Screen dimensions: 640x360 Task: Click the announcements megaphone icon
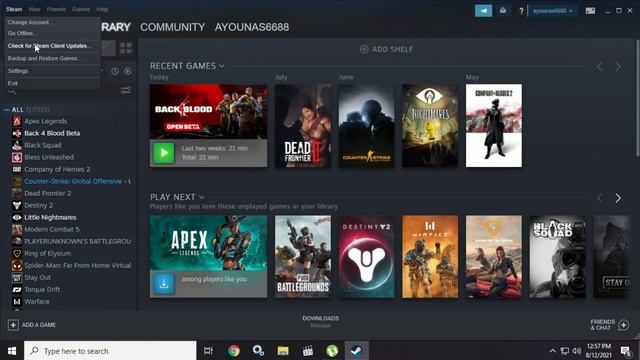(x=483, y=11)
